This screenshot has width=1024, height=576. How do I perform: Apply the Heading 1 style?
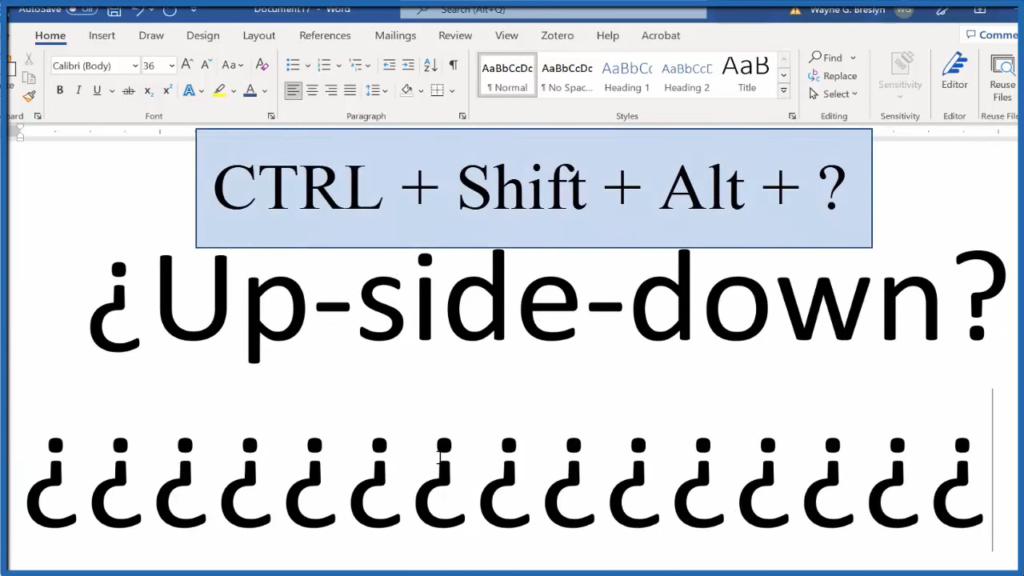coord(626,76)
